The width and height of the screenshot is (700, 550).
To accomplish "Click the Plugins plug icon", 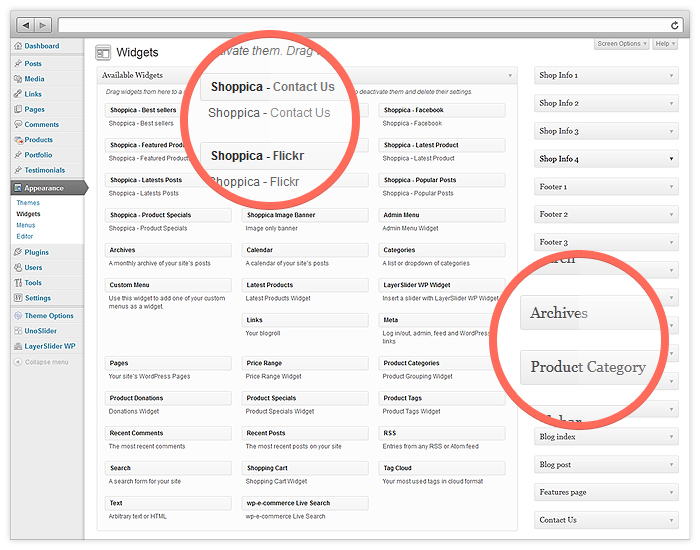I will tap(18, 252).
